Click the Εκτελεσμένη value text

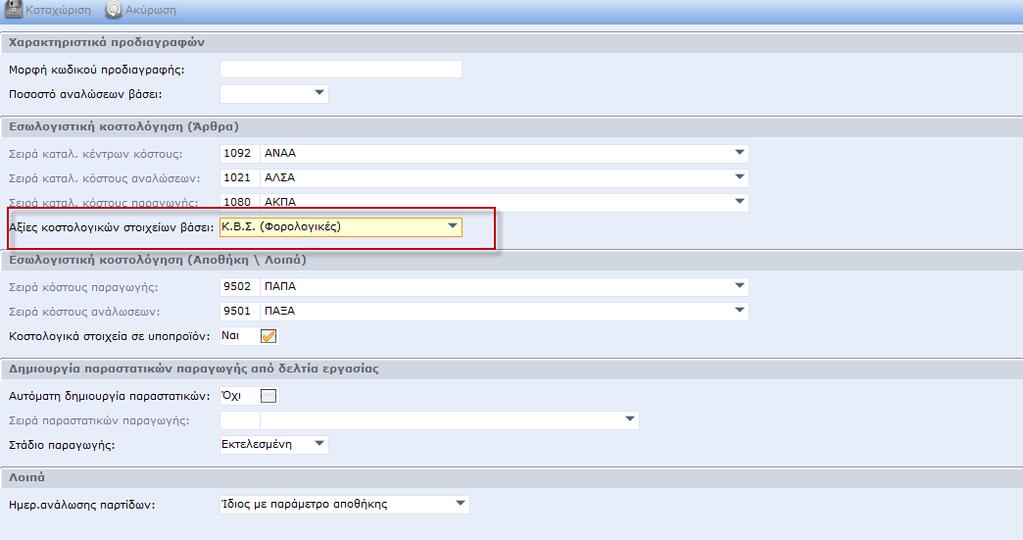point(256,444)
